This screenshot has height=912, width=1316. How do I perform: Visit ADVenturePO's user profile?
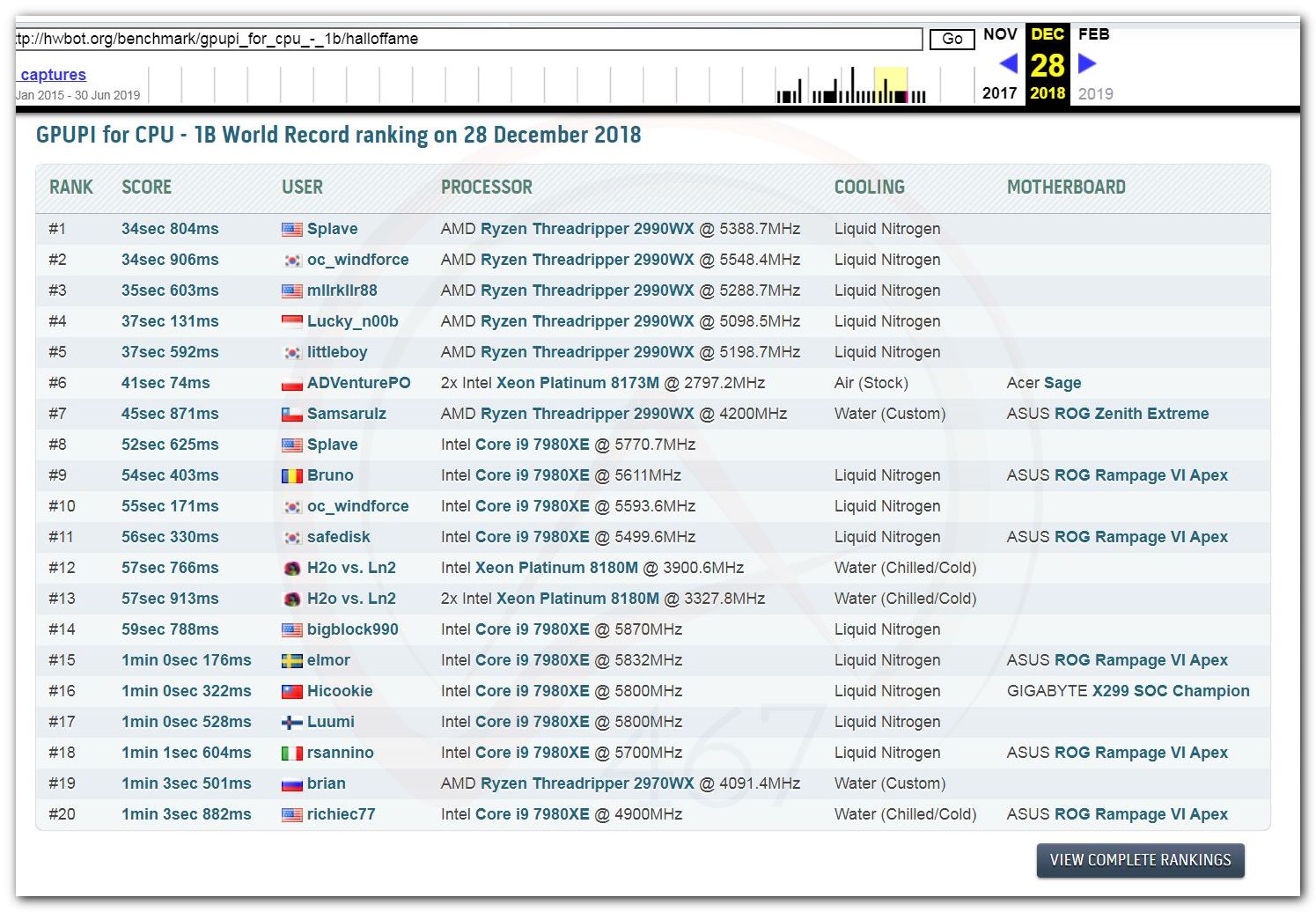click(x=358, y=383)
